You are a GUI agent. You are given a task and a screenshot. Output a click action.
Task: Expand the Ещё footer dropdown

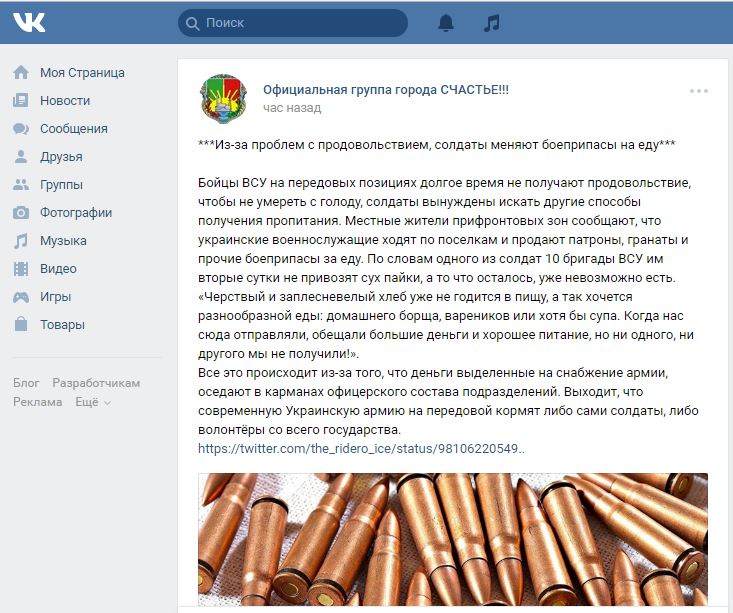93,402
